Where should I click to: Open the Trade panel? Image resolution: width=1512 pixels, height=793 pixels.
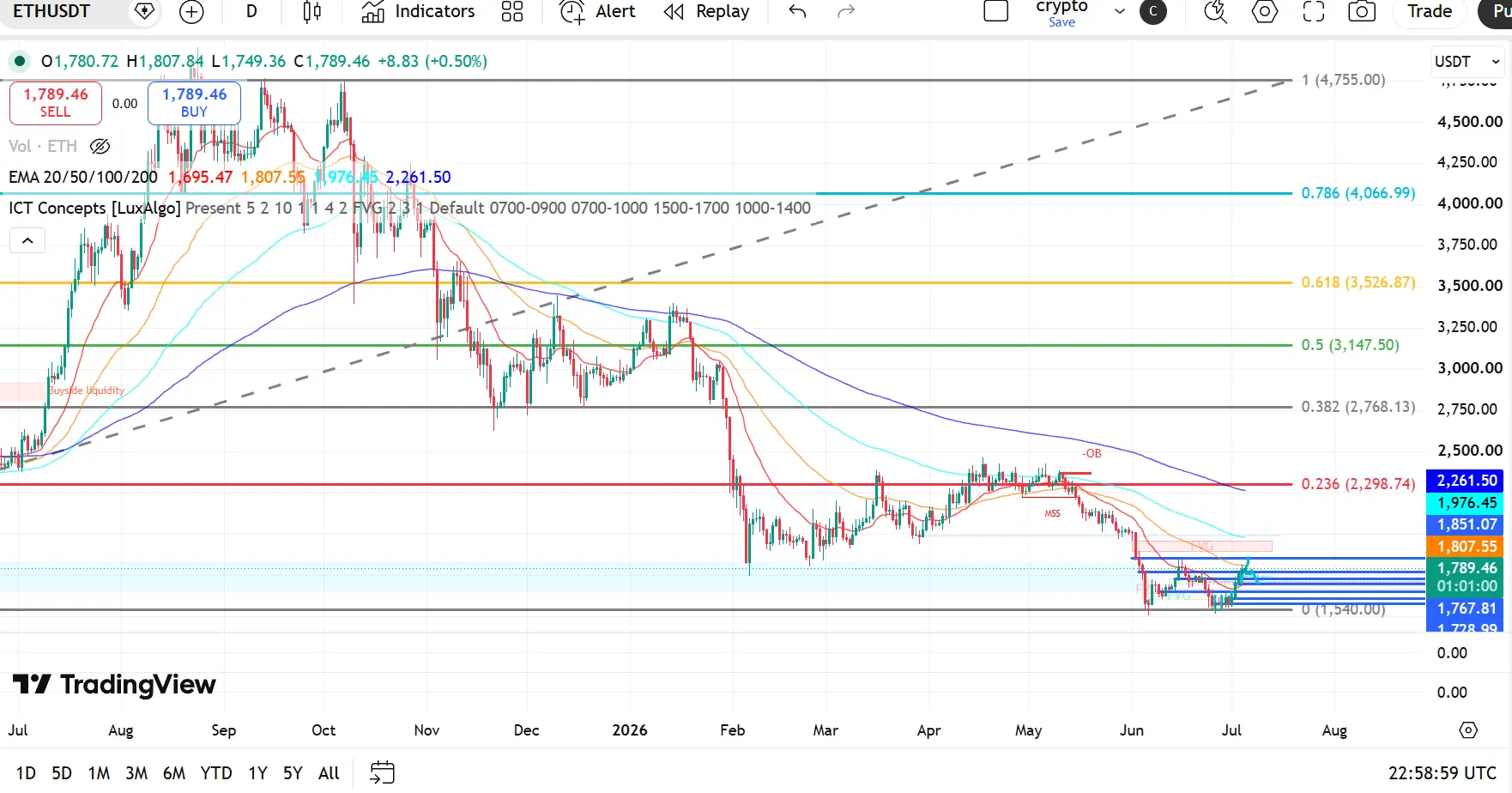[1430, 11]
